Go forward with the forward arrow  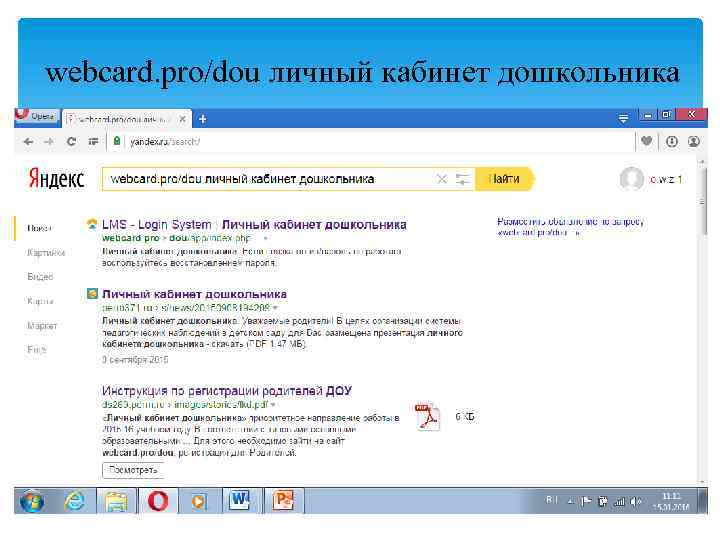(49, 142)
